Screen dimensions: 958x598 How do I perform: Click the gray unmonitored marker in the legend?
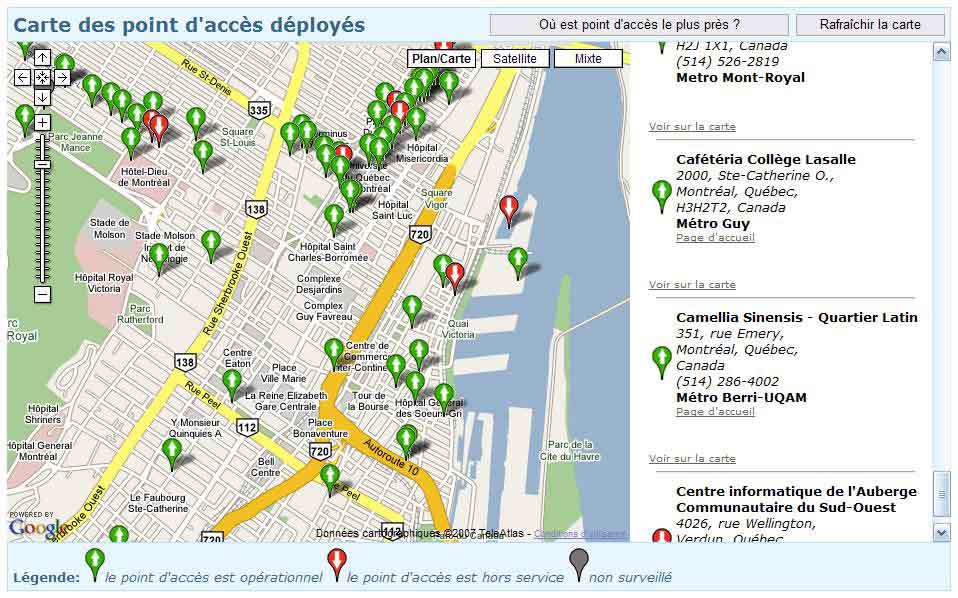(579, 563)
